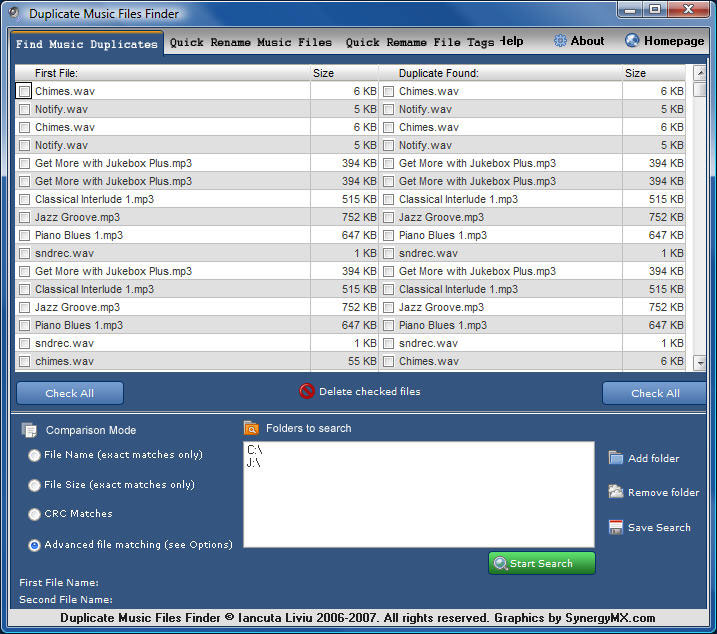The height and width of the screenshot is (634, 717).
Task: Click the Homepage globe icon
Action: (632, 40)
